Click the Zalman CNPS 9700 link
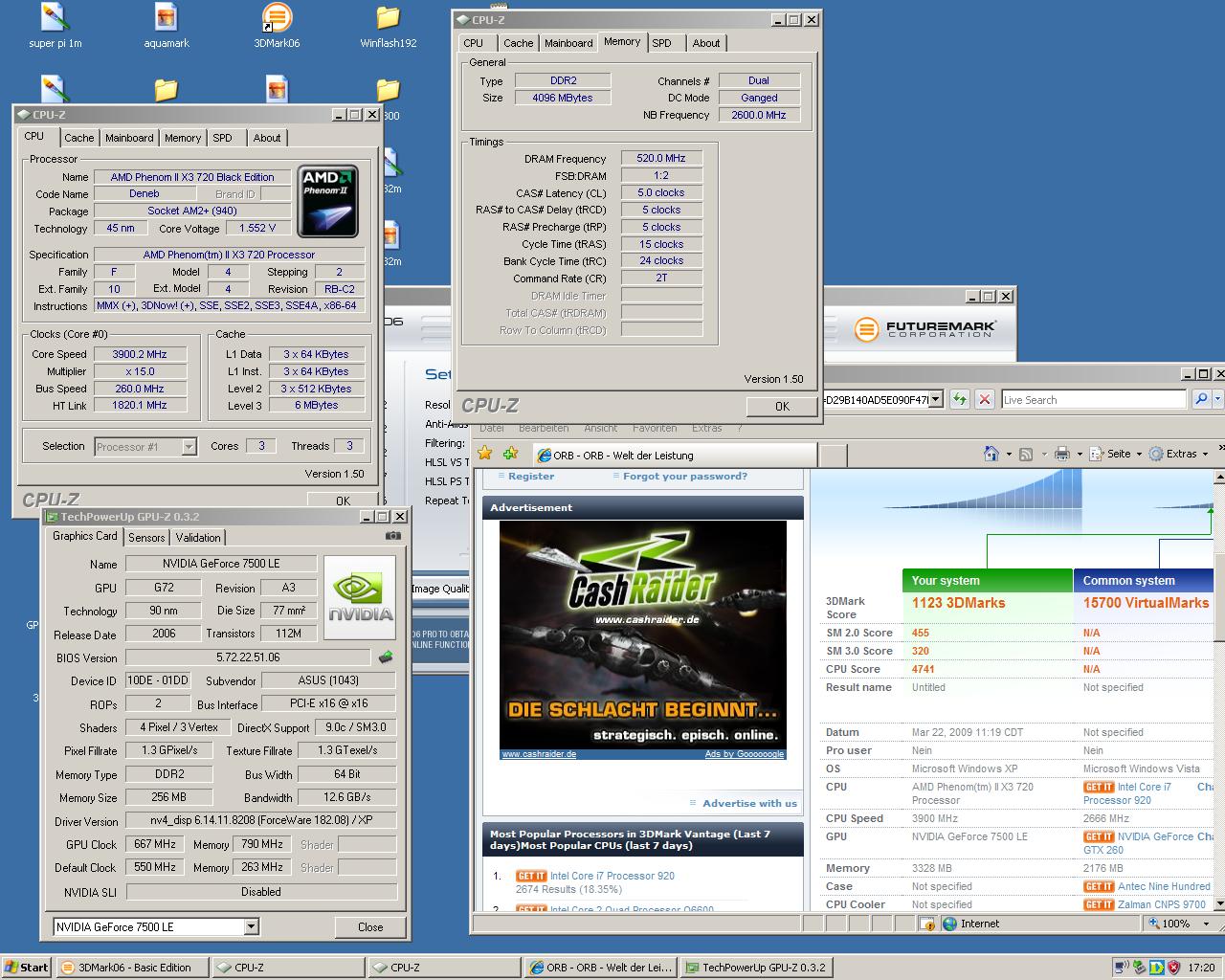The width and height of the screenshot is (1225, 980). (1161, 904)
